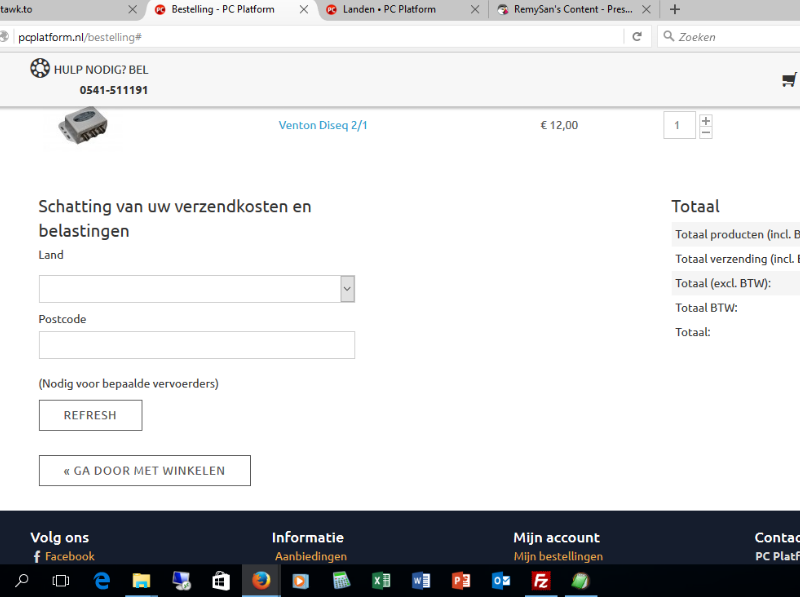This screenshot has height=600, width=800.
Task: Open a new browser tab
Action: [x=674, y=9]
